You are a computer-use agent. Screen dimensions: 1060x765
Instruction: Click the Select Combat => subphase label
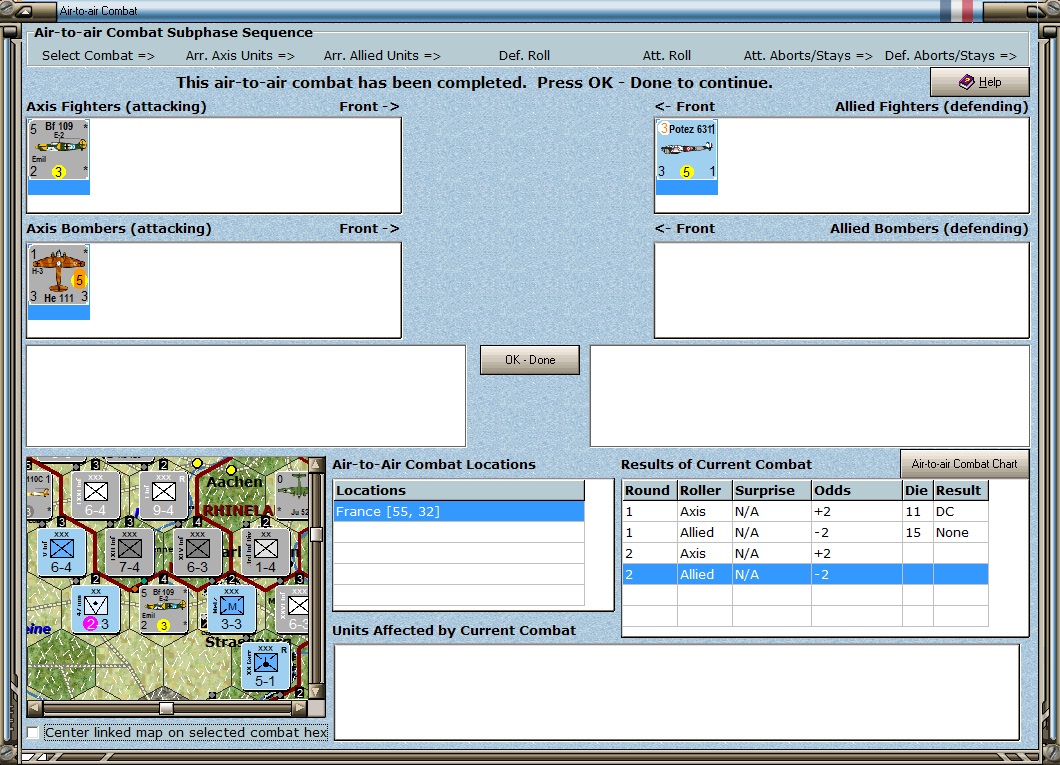coord(98,55)
